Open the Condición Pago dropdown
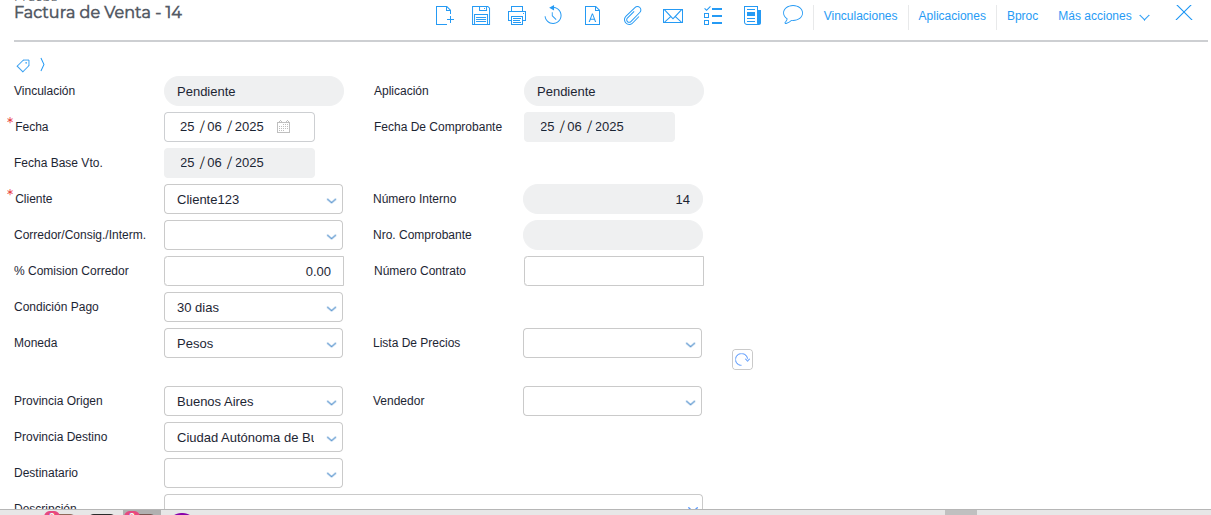The image size is (1211, 515). click(x=253, y=307)
